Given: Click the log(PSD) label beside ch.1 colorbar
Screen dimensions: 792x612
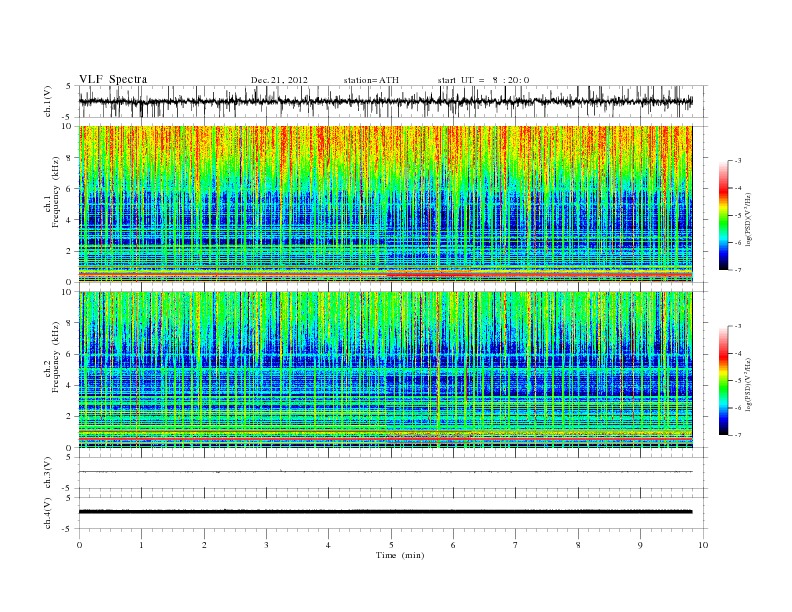Looking at the screenshot, I should click(749, 218).
